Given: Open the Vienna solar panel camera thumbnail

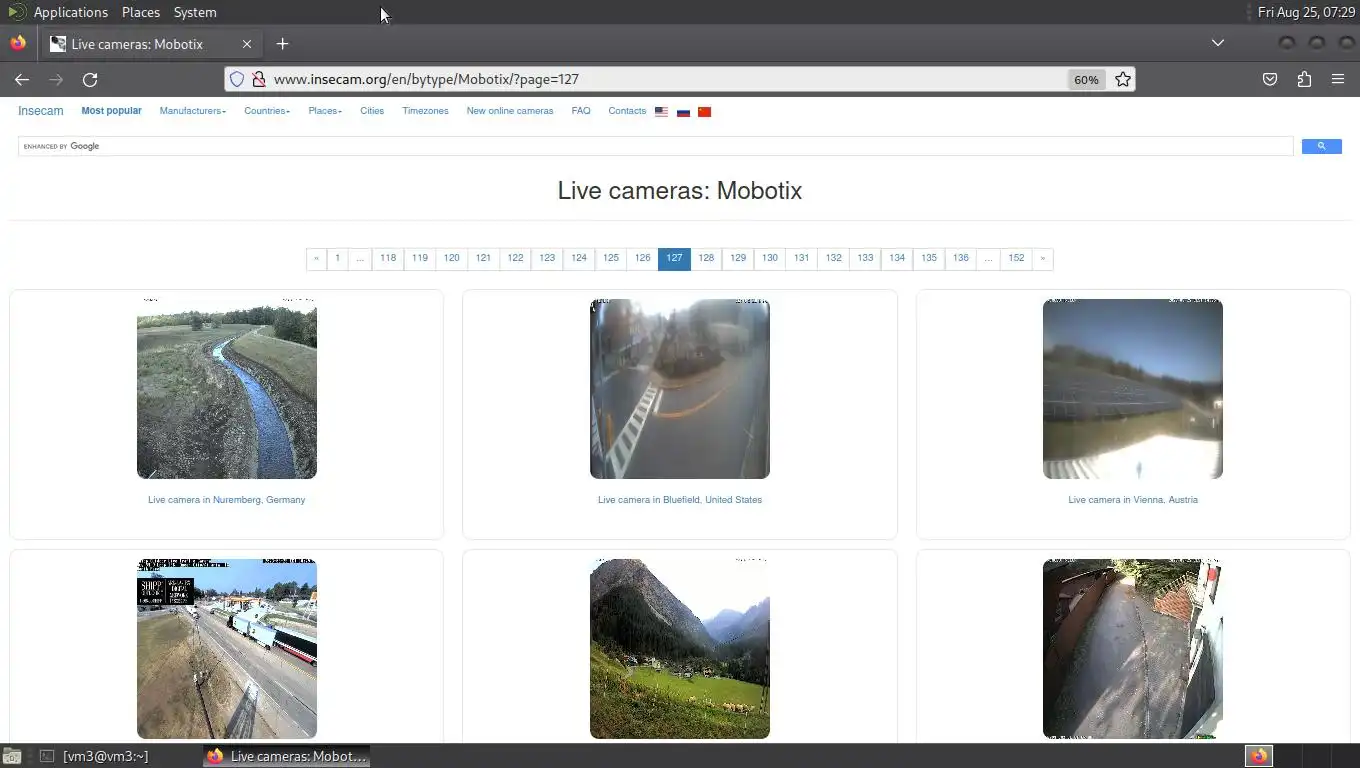Looking at the screenshot, I should [1133, 388].
